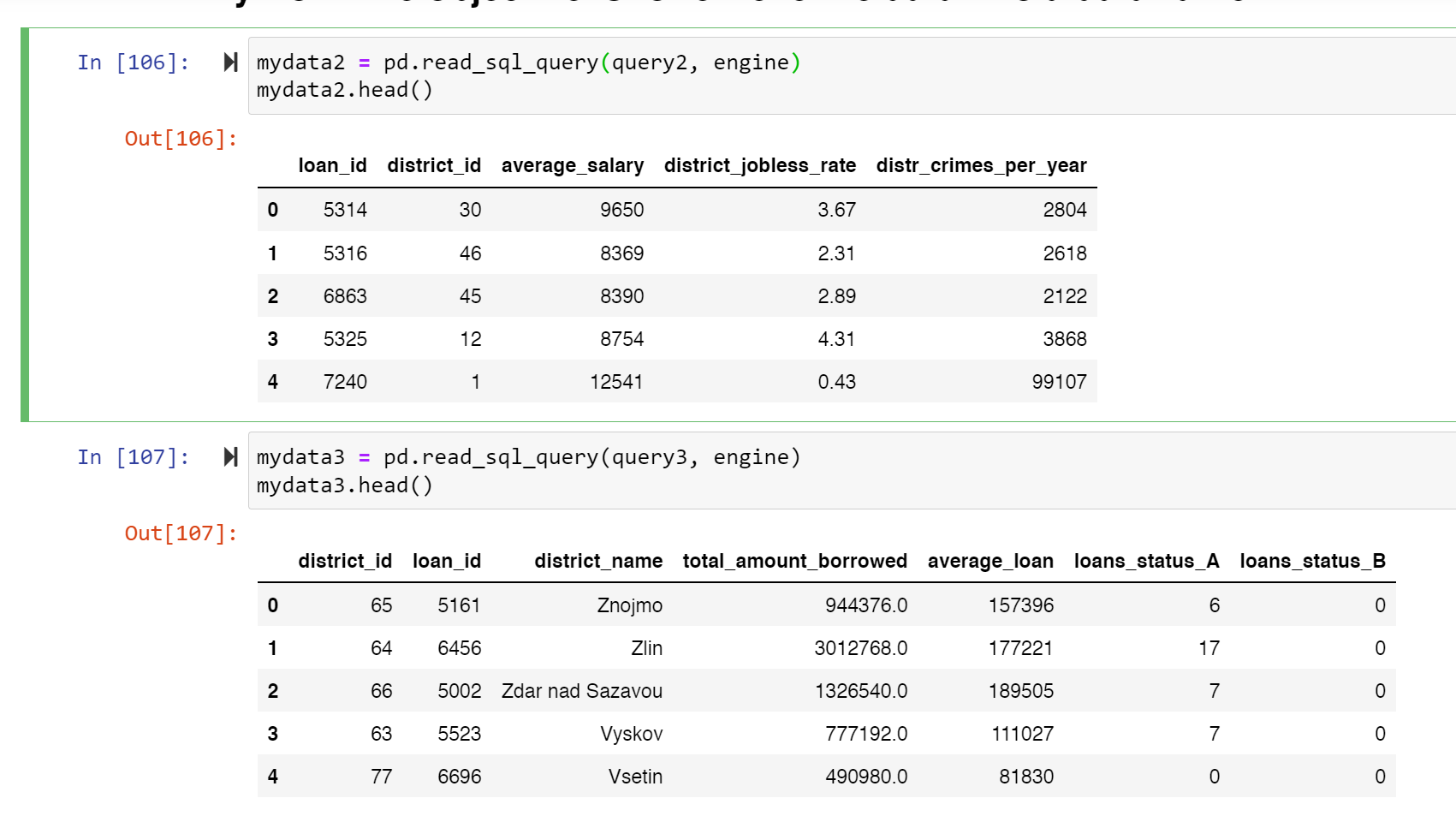Click the Out[107] output label
Image resolution: width=1456 pixels, height=822 pixels.
[x=180, y=533]
